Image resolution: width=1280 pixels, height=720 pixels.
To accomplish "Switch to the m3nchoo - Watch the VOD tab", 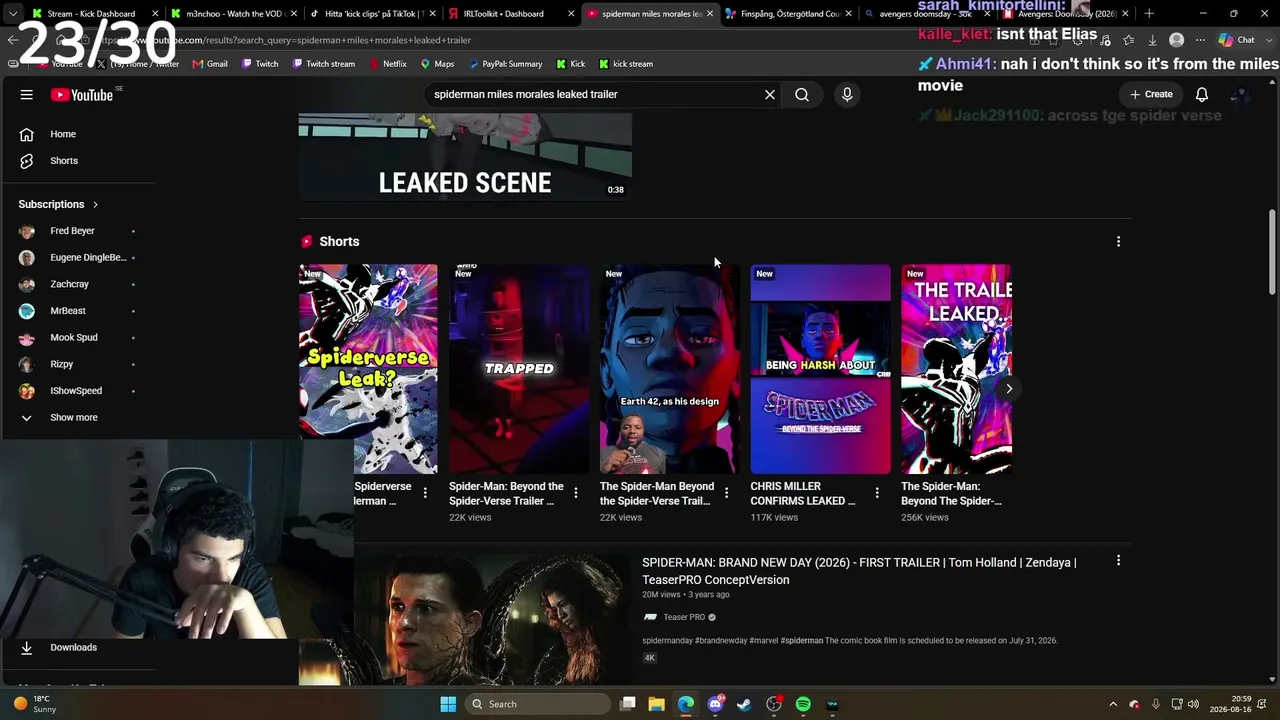I will 236,14.
